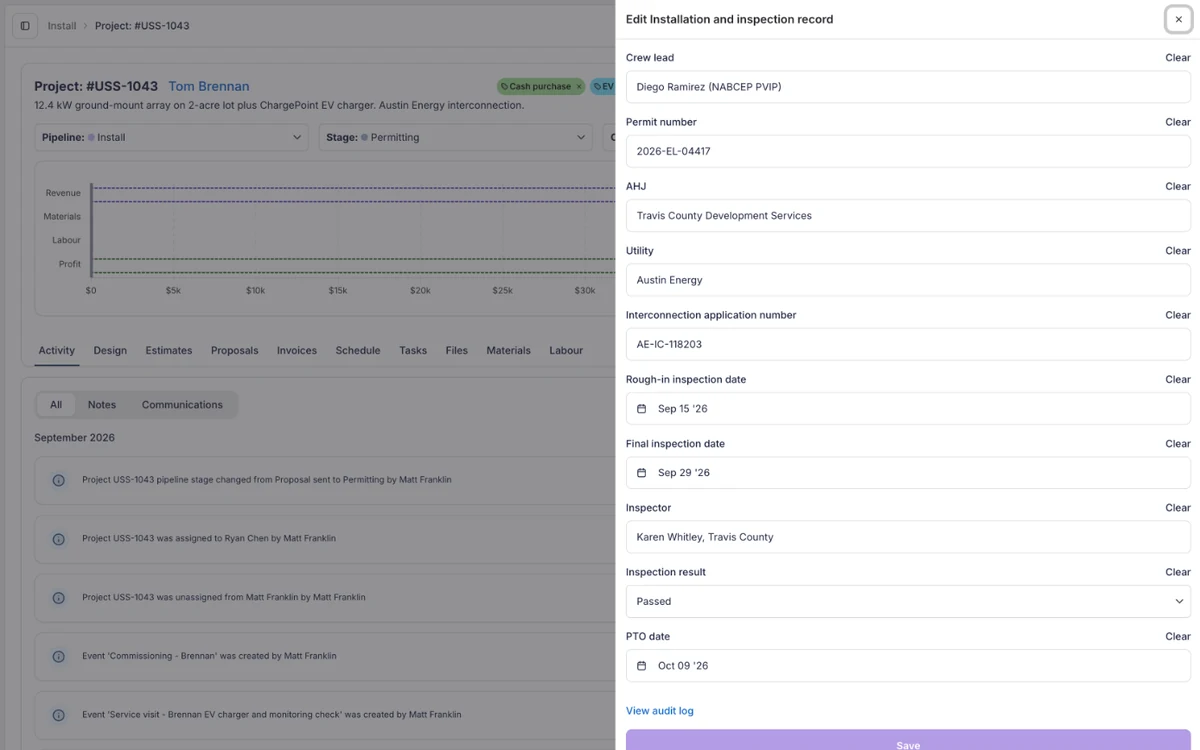The height and width of the screenshot is (750, 1200).
Task: Switch to the Design tab
Action: (110, 351)
